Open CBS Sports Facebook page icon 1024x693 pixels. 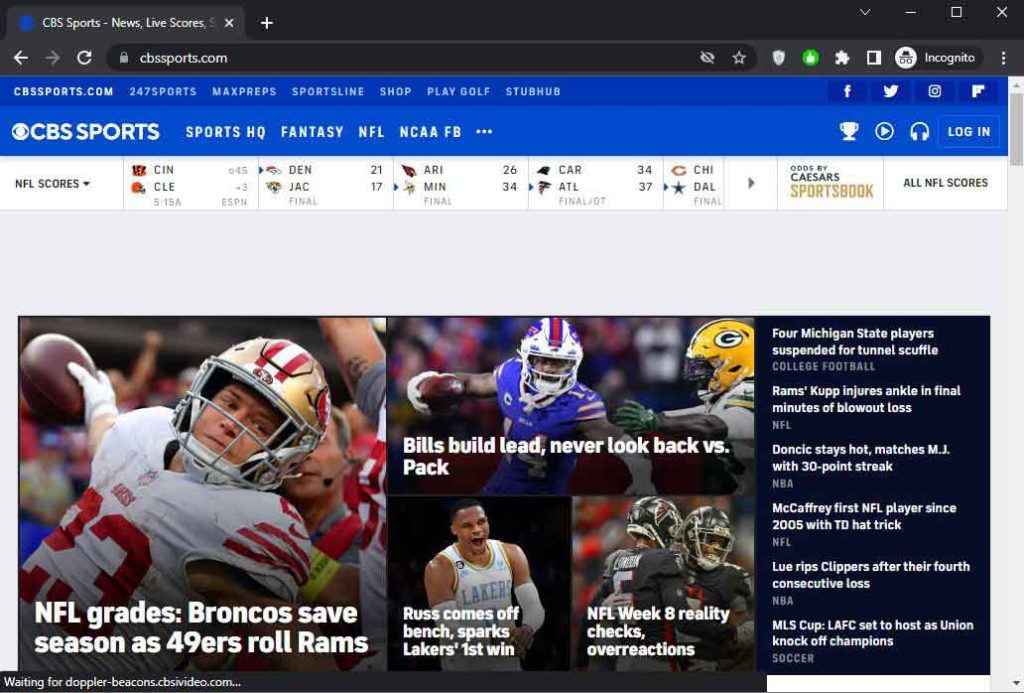click(x=847, y=90)
